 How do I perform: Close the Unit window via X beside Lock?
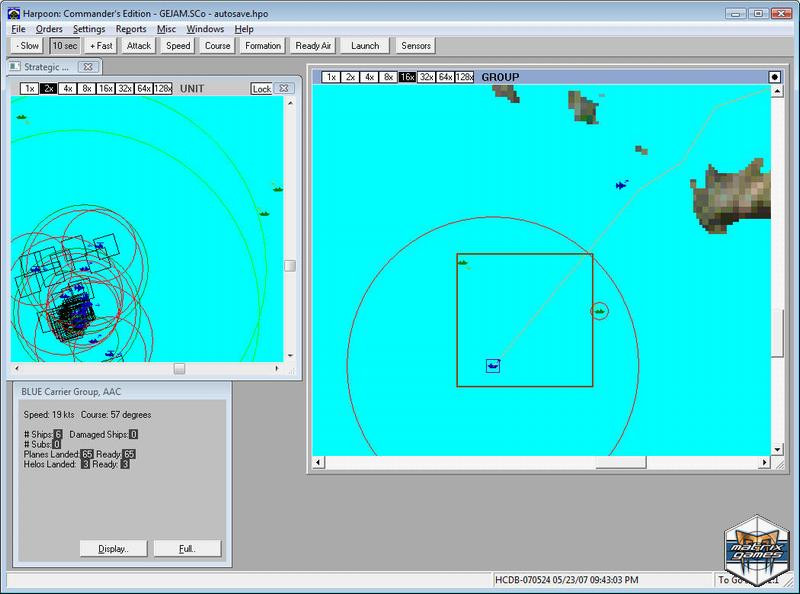click(284, 88)
